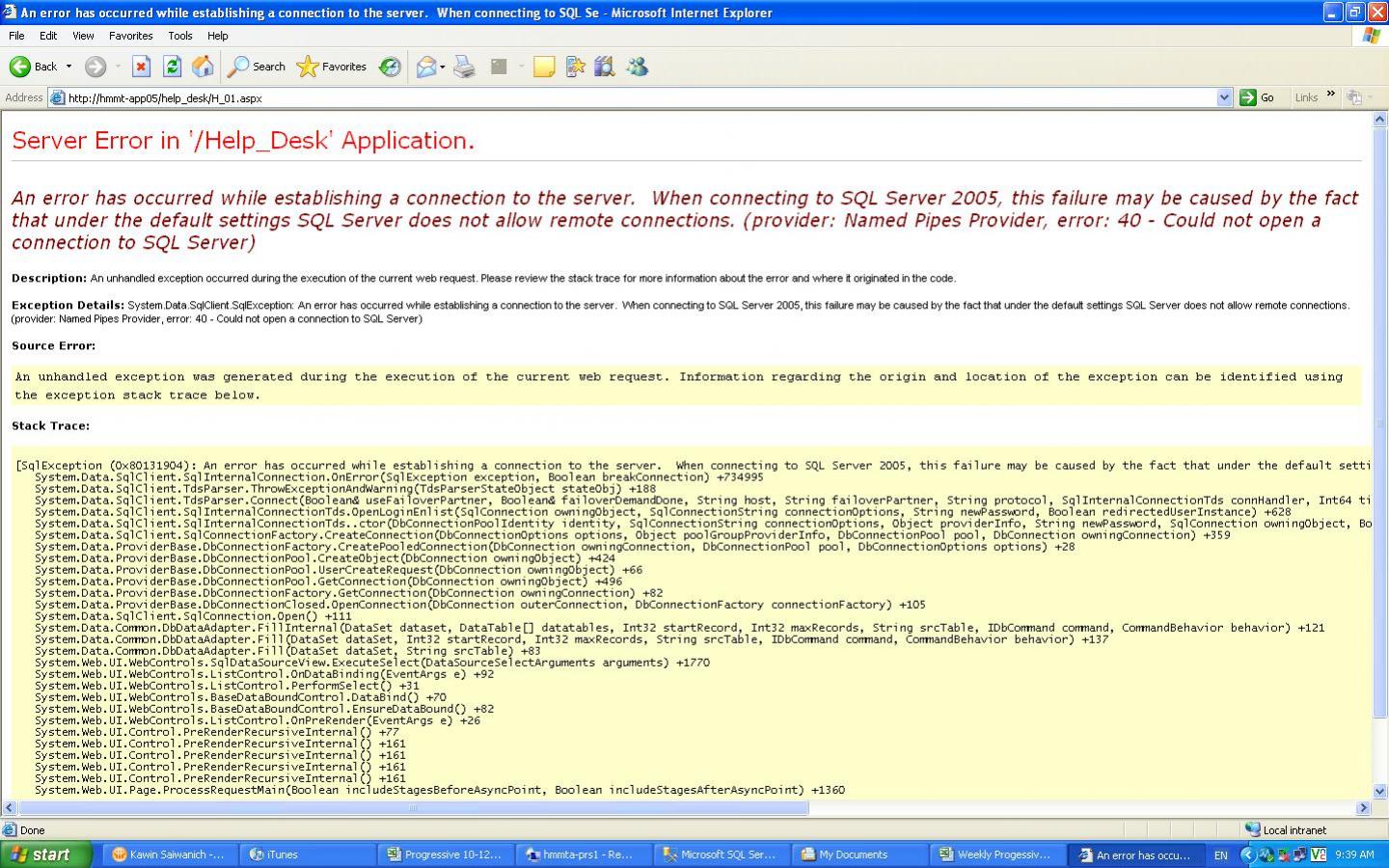1389x868 pixels.
Task: Click the VNC tray icon
Action: (1318, 854)
